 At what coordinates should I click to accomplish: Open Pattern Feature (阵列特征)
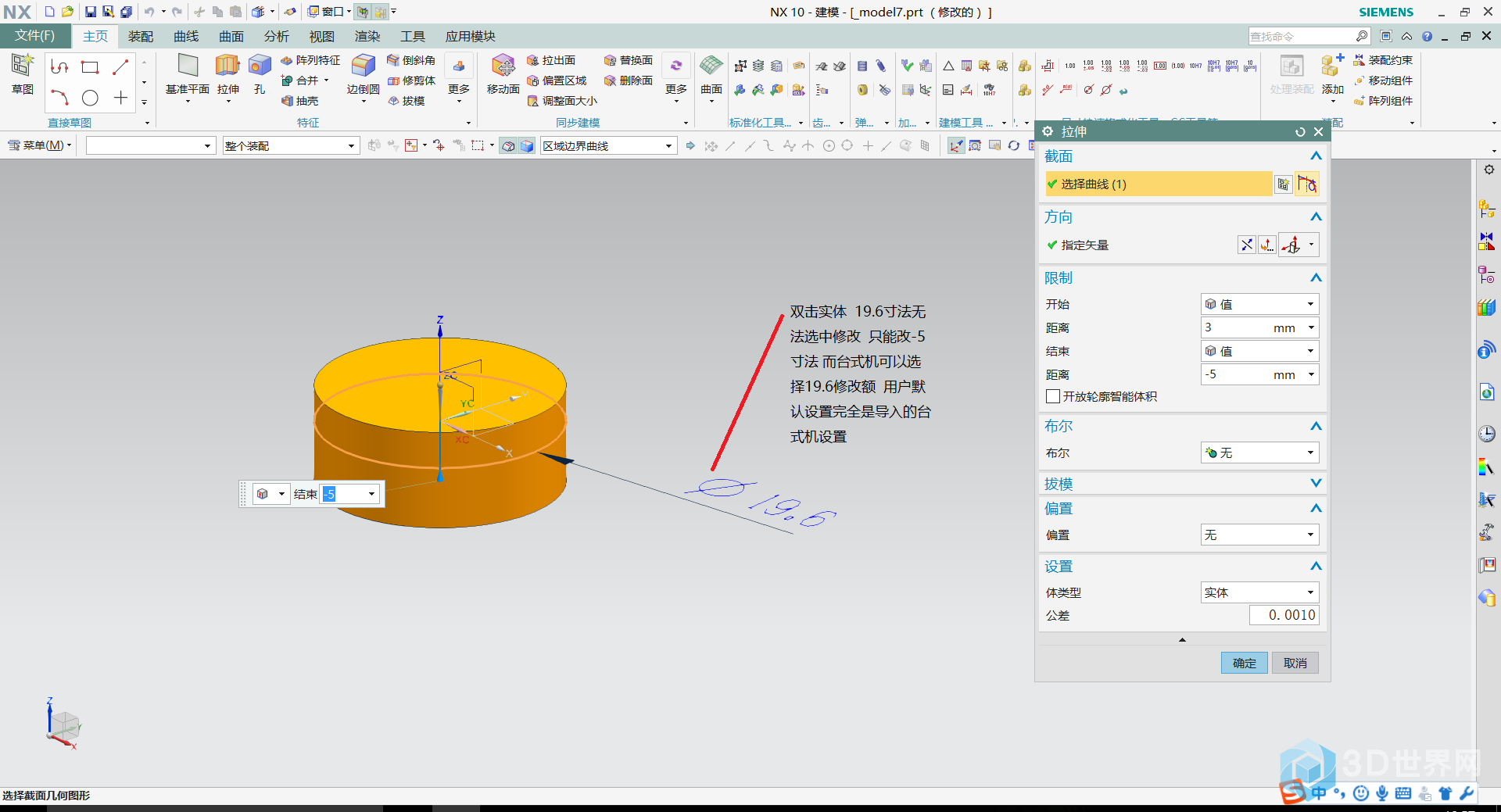[x=310, y=60]
